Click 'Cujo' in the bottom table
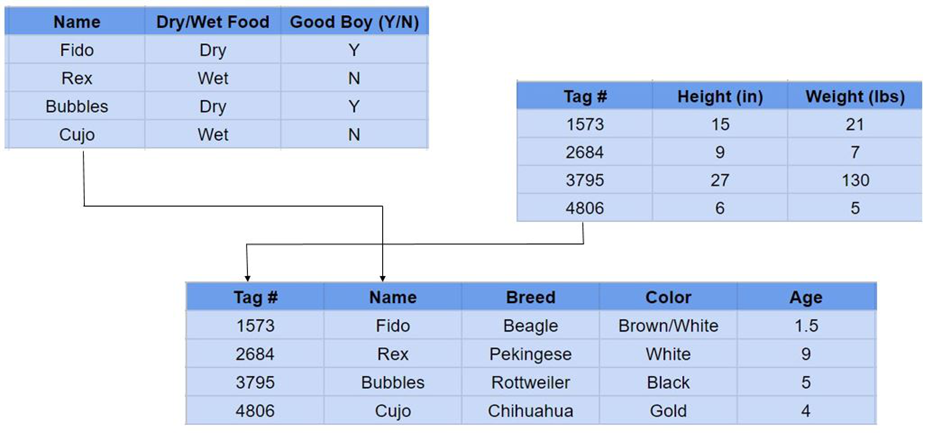Image resolution: width=933 pixels, height=442 pixels. click(x=393, y=410)
